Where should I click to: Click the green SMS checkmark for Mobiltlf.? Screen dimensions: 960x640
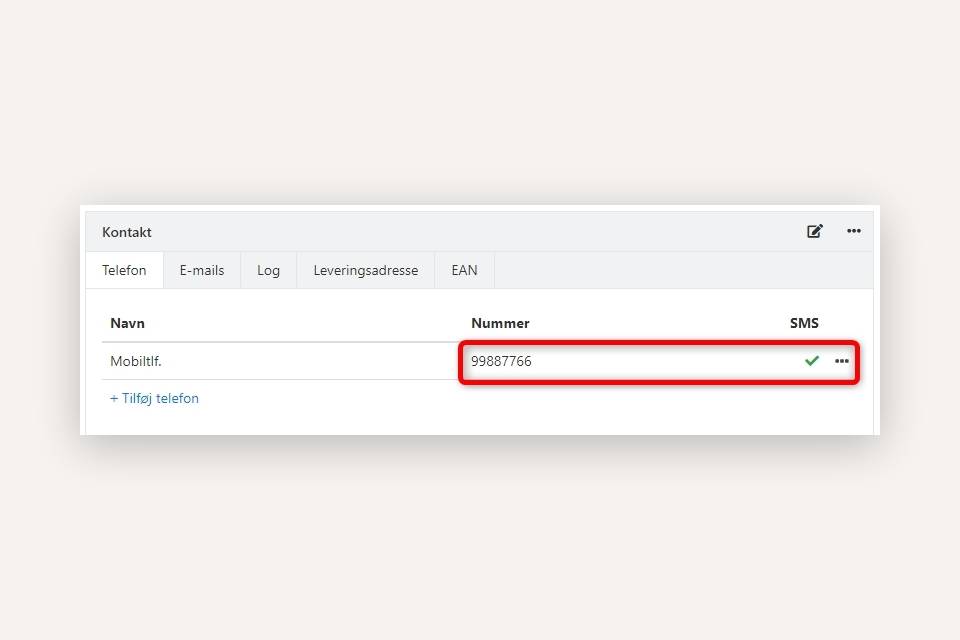[812, 361]
